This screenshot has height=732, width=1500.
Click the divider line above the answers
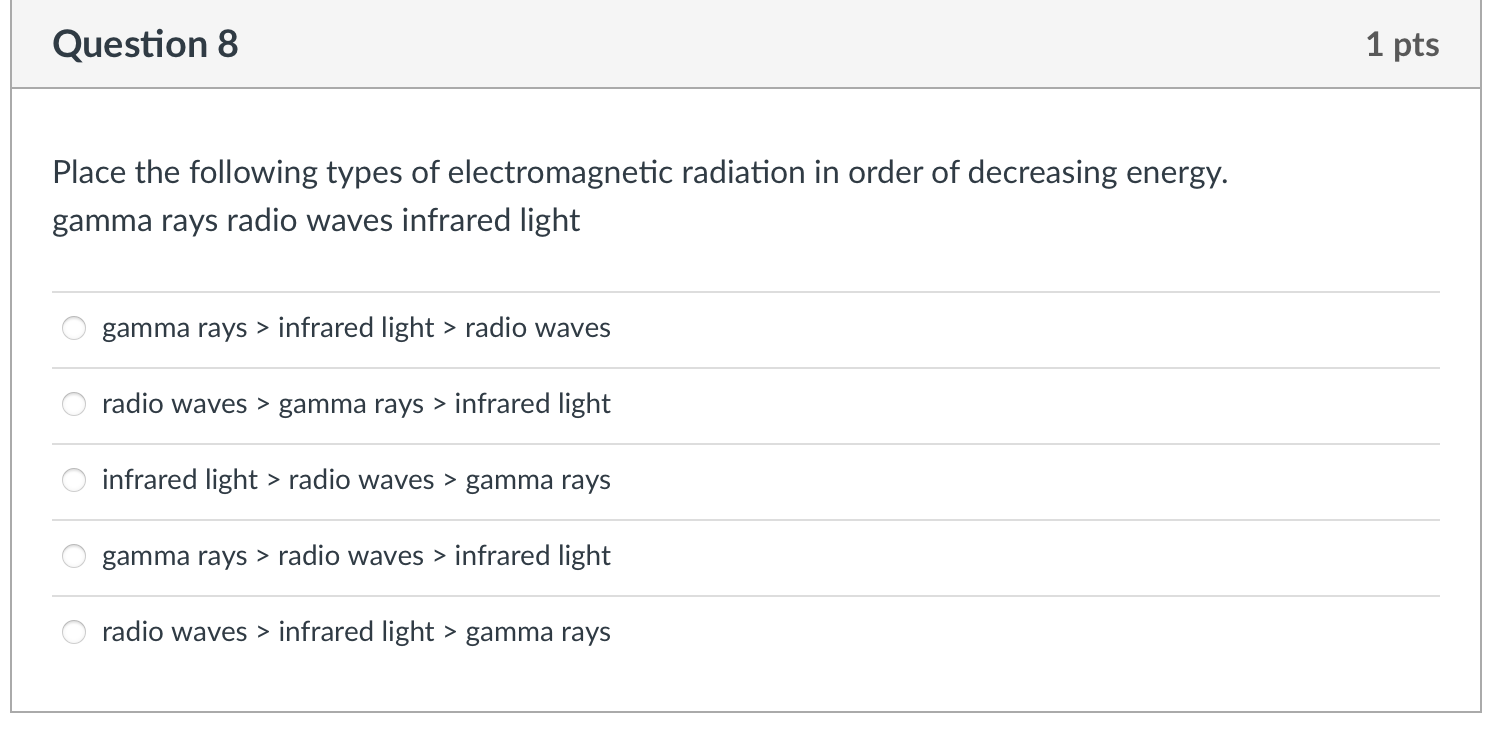click(x=745, y=290)
